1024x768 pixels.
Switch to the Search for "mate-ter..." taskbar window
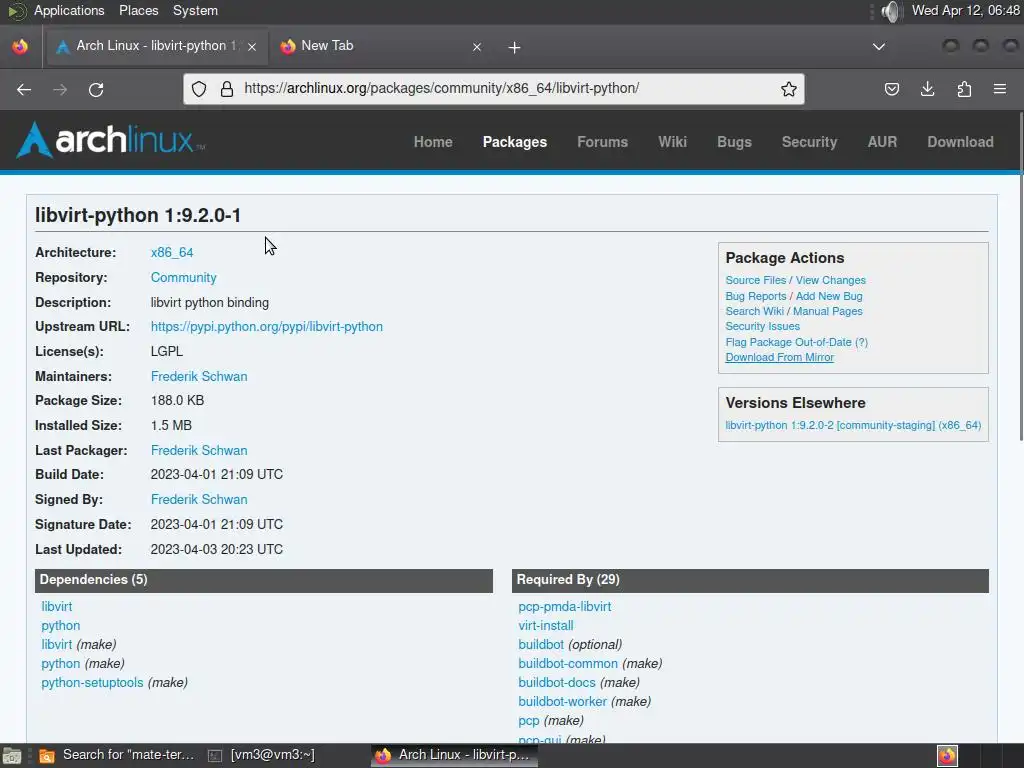116,755
